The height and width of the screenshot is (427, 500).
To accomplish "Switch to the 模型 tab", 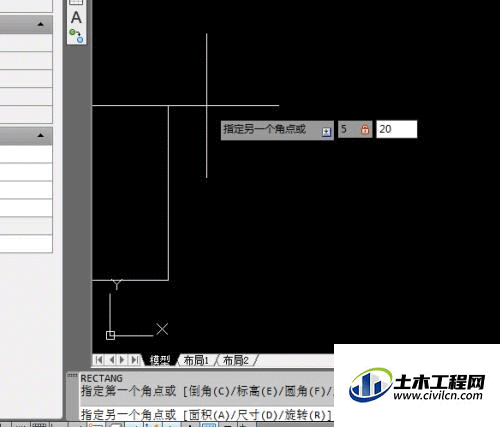I will click(160, 360).
